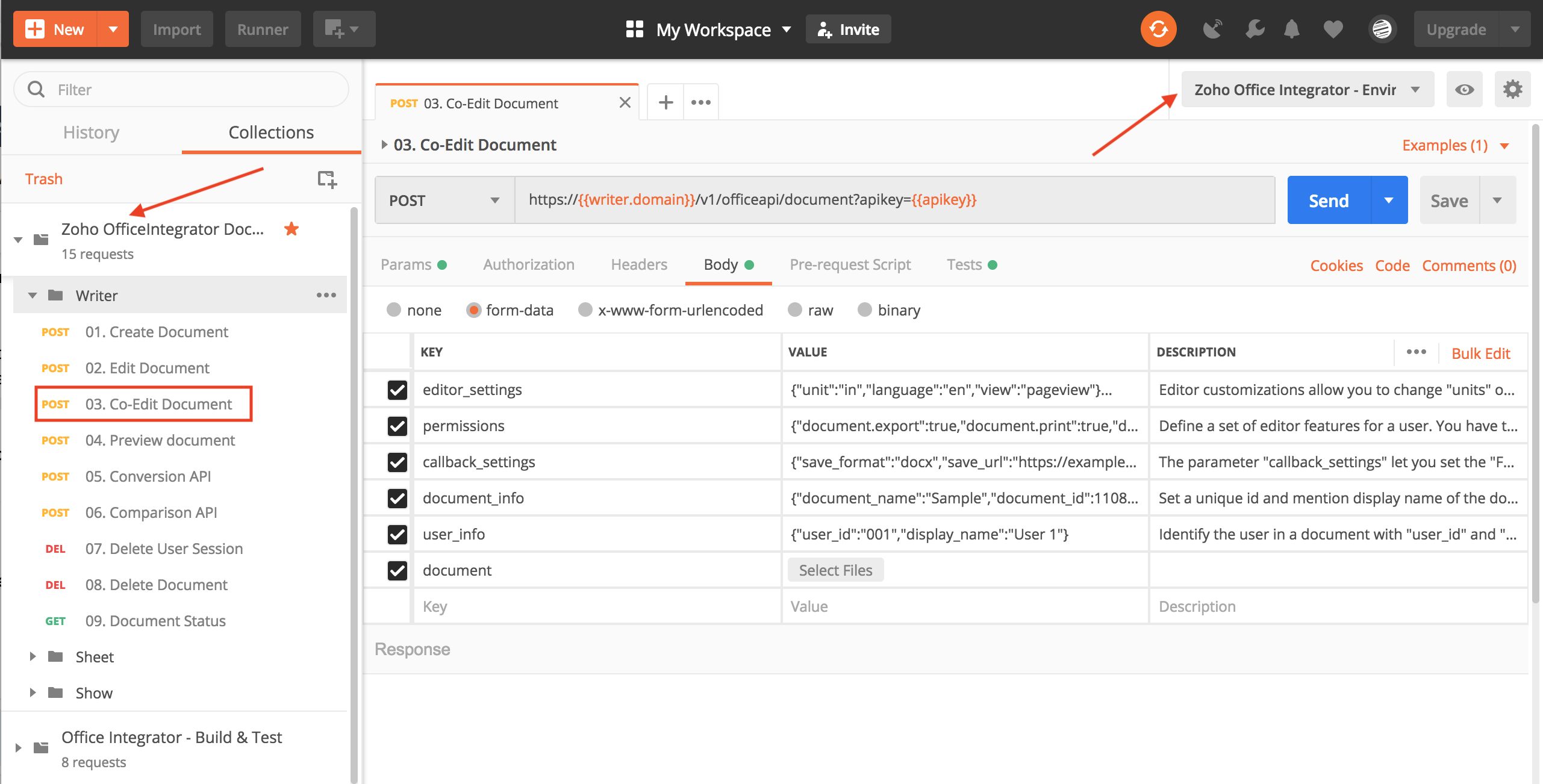Select the raw body type radio
The width and height of the screenshot is (1543, 784).
point(795,310)
